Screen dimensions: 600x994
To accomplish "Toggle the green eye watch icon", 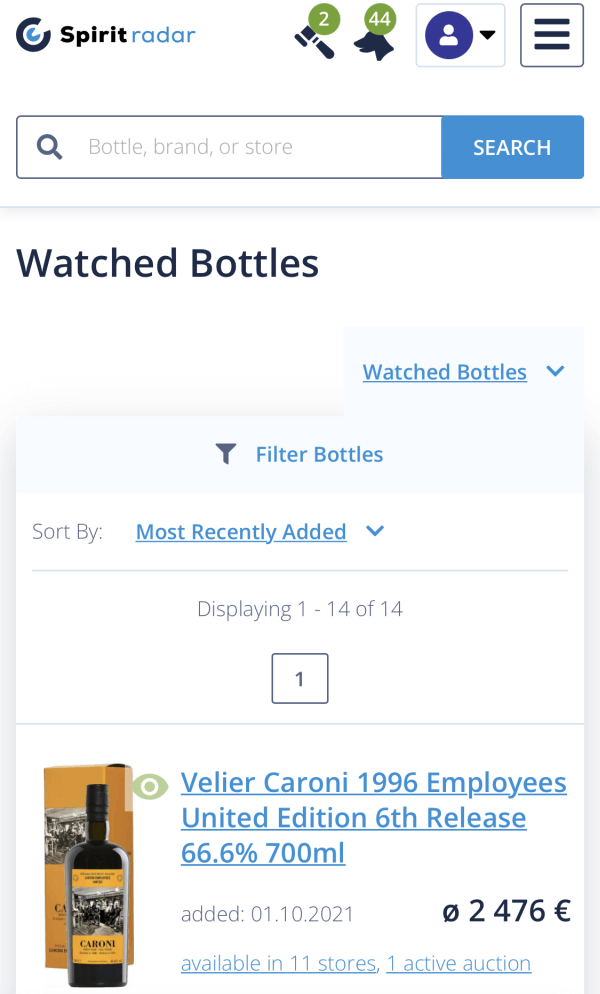I will coord(150,787).
